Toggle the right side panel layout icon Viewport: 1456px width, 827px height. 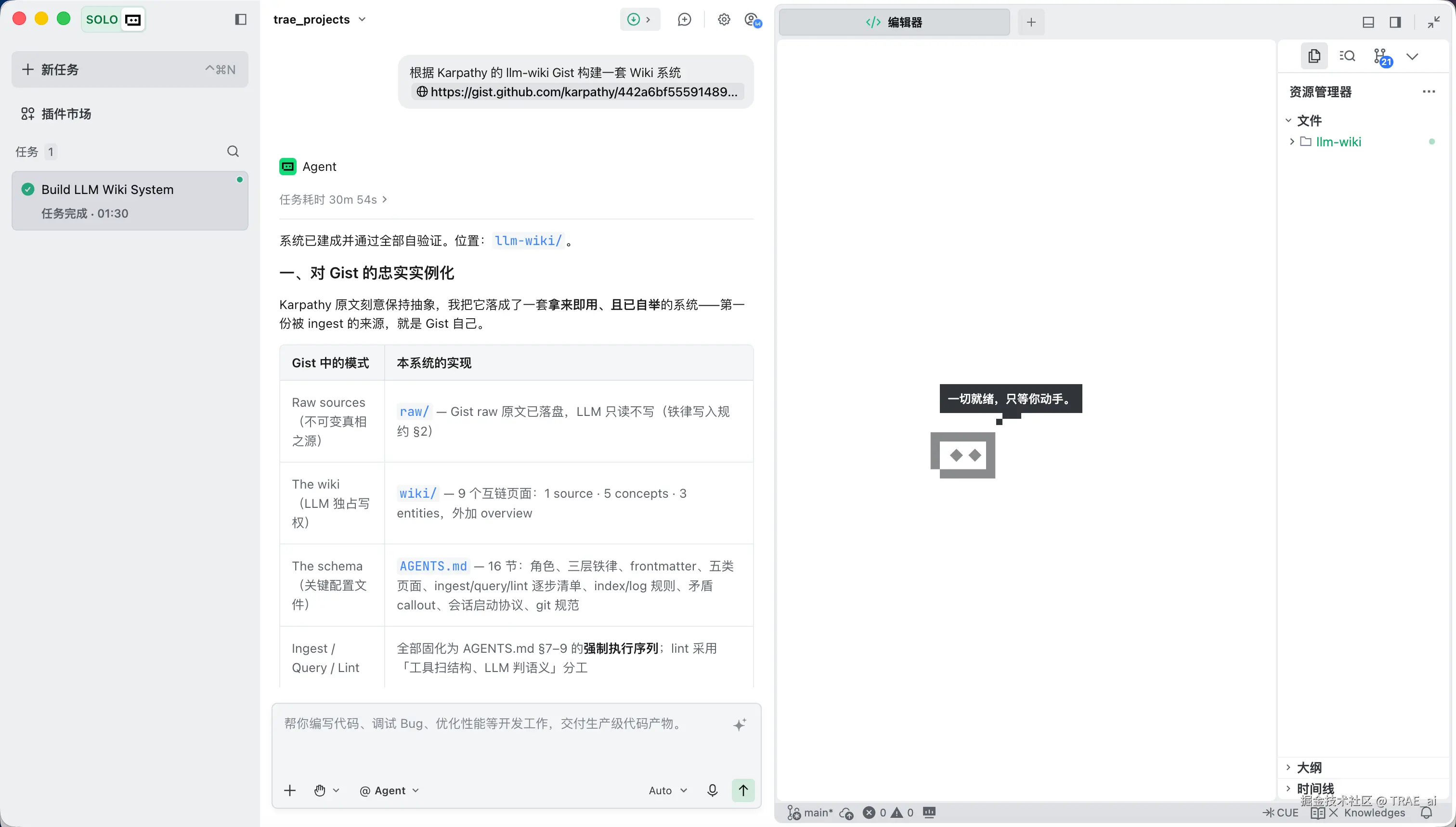tap(1395, 22)
